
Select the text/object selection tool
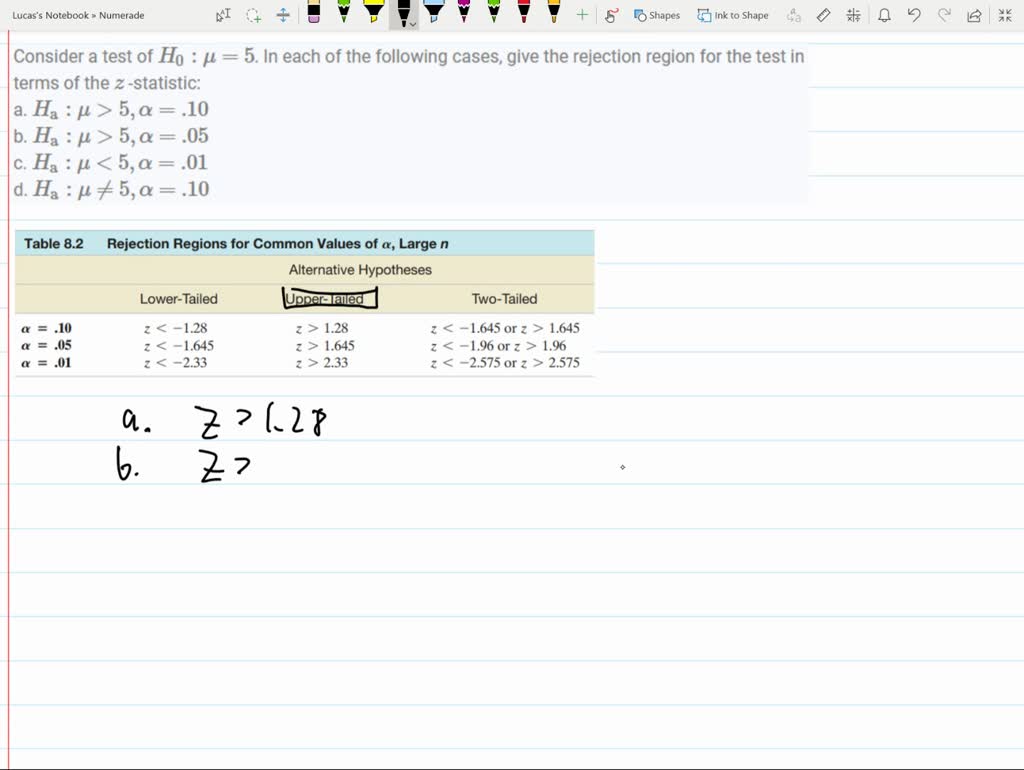coord(223,15)
